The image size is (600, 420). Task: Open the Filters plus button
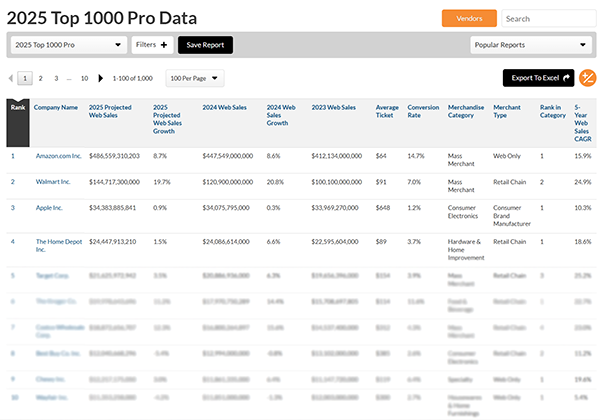152,45
